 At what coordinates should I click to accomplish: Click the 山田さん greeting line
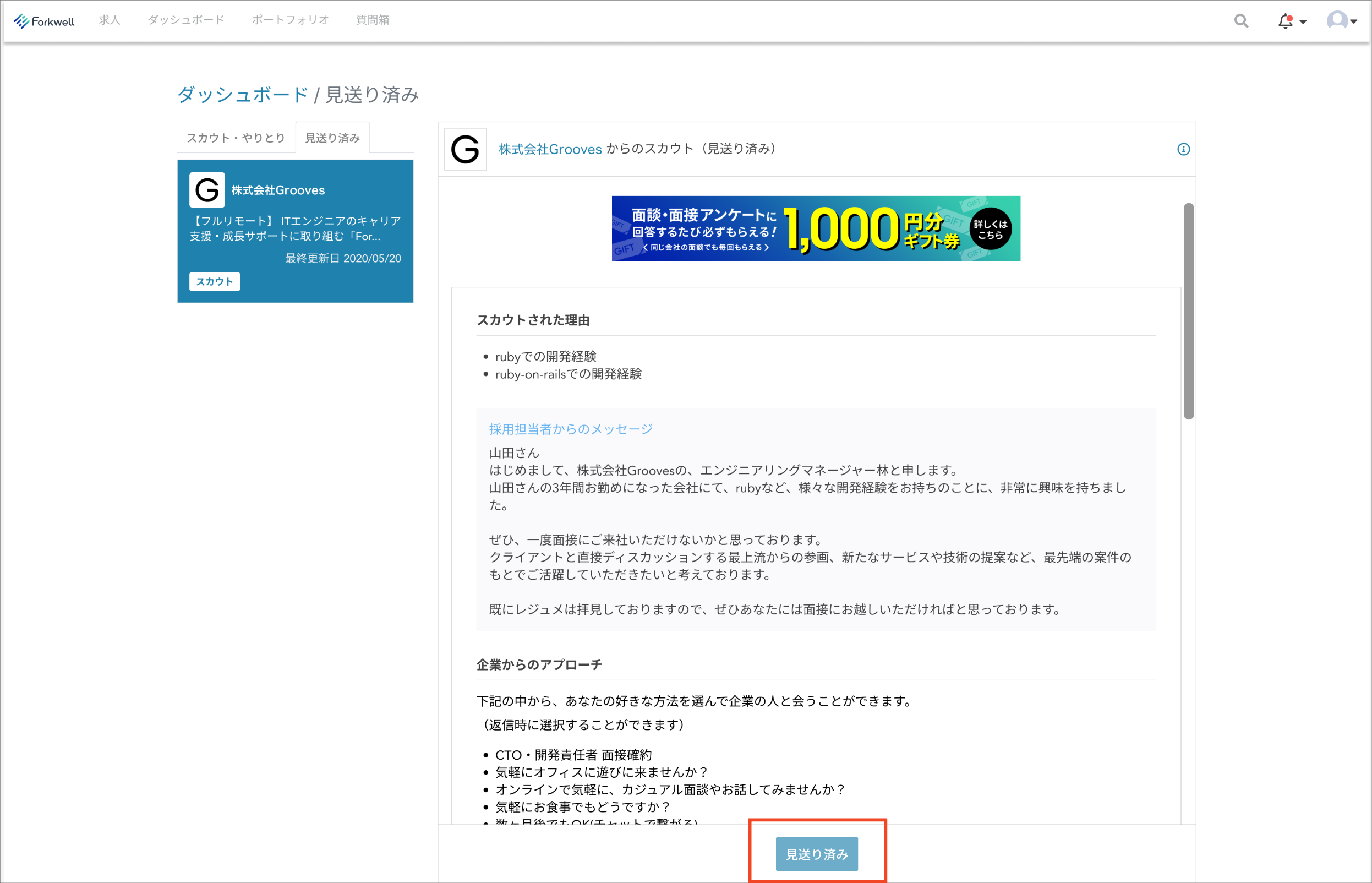514,453
